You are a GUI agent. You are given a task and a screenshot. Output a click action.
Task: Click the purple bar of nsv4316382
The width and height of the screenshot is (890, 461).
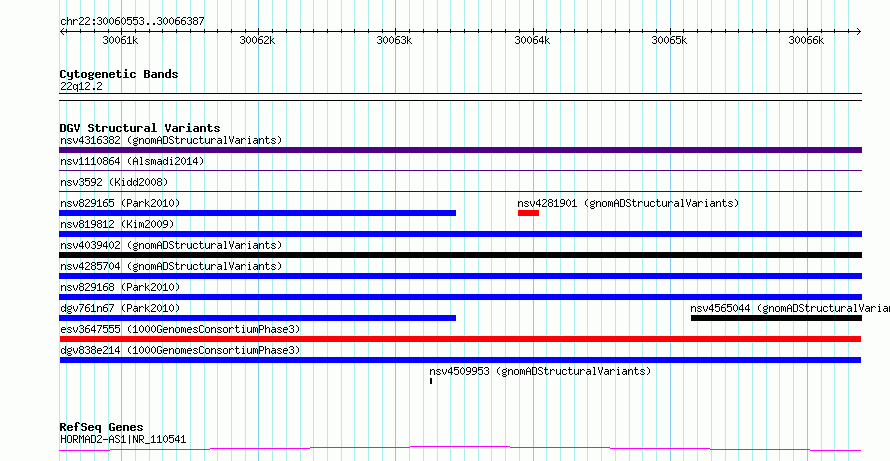point(460,150)
